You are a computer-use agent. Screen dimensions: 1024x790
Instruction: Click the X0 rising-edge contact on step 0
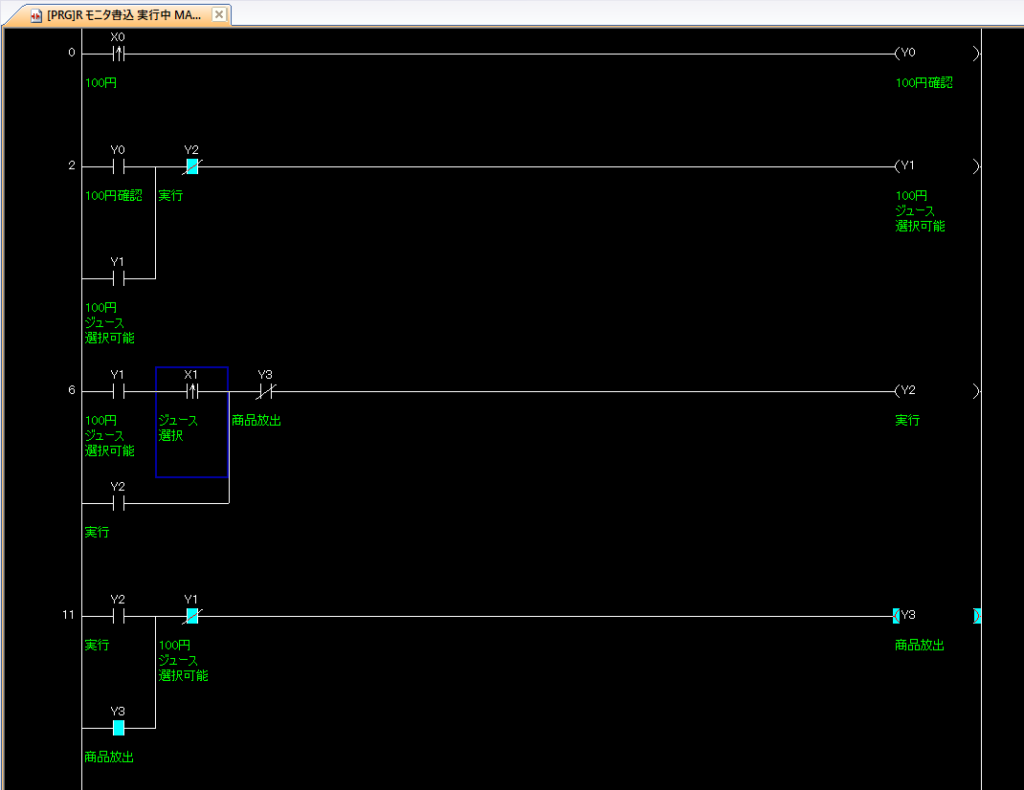tap(118, 53)
